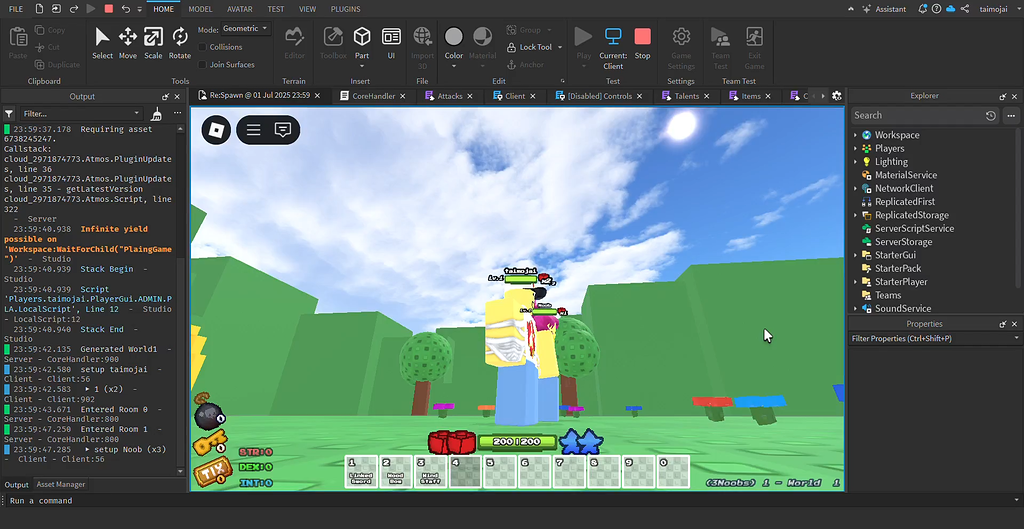The image size is (1024, 529).
Task: Expand the Workspace tree node
Action: click(856, 135)
